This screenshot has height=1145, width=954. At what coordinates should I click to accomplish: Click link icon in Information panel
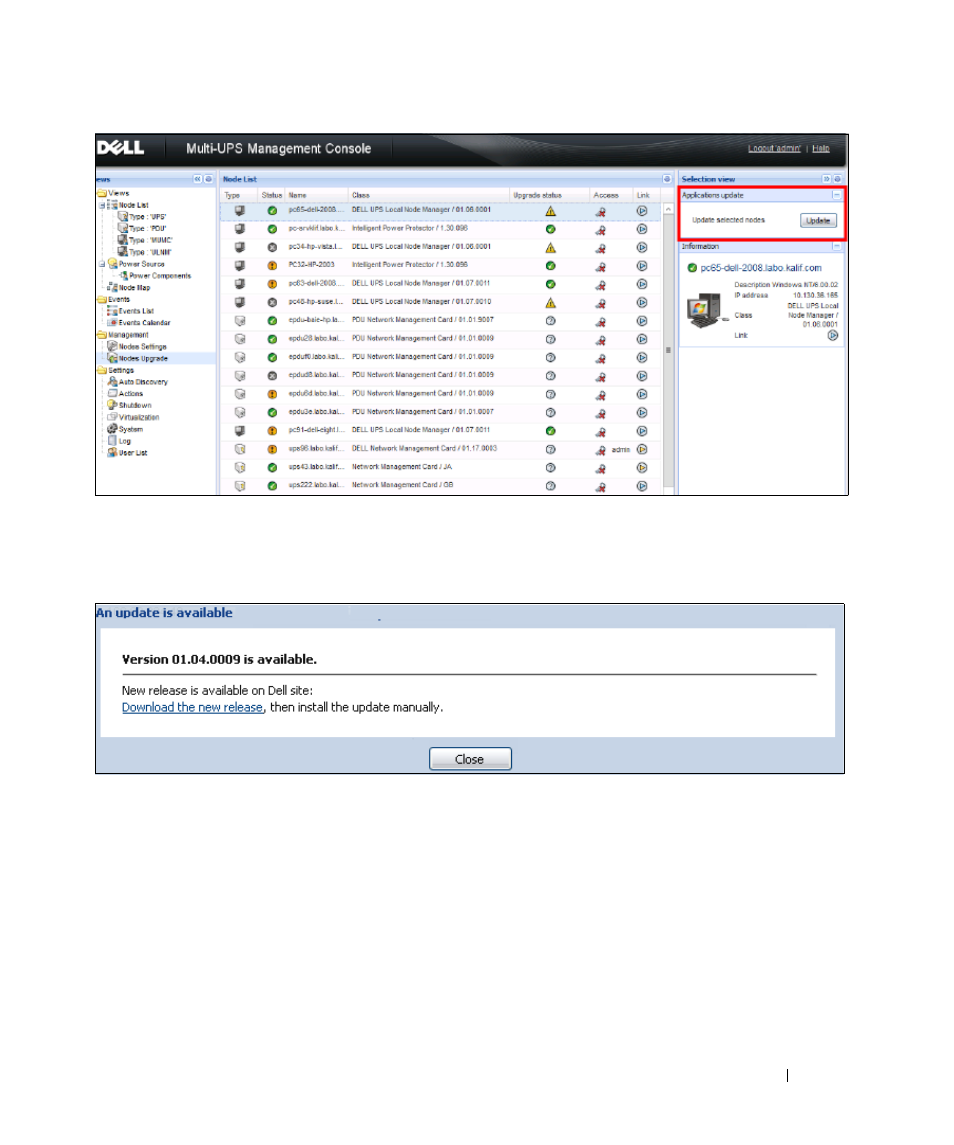(833, 335)
